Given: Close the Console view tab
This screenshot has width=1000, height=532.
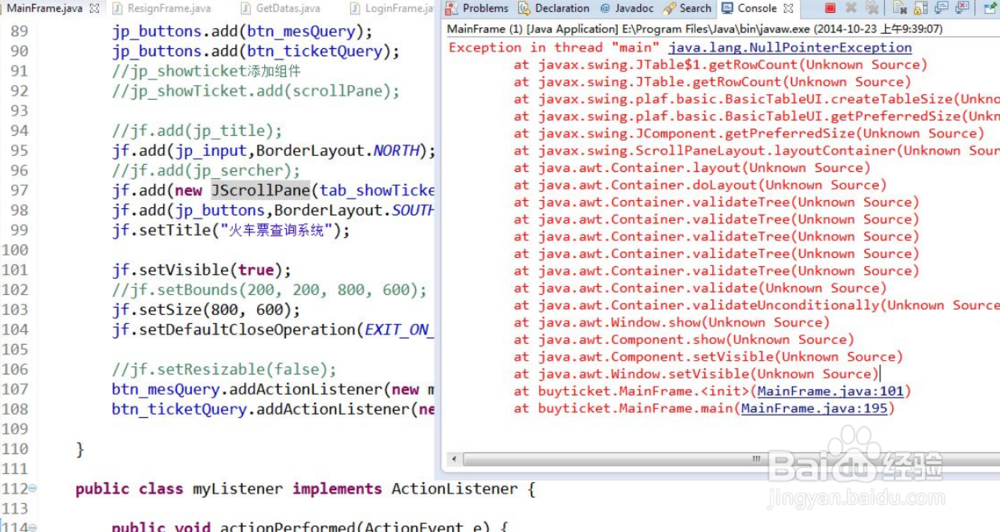Looking at the screenshot, I should (x=788, y=8).
